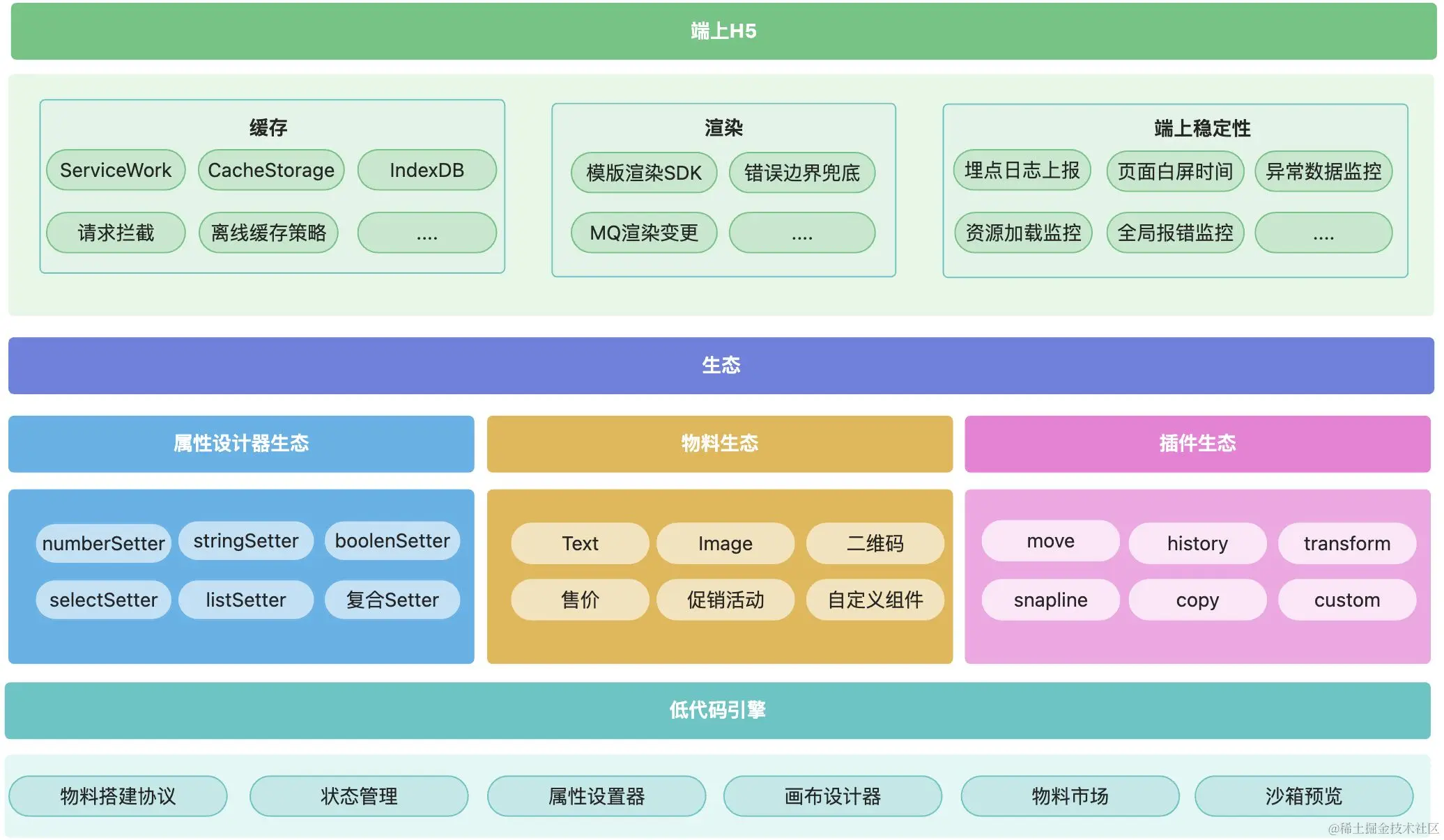The height and width of the screenshot is (840, 1444).
Task: Select the 促销活动 material item
Action: coord(725,600)
